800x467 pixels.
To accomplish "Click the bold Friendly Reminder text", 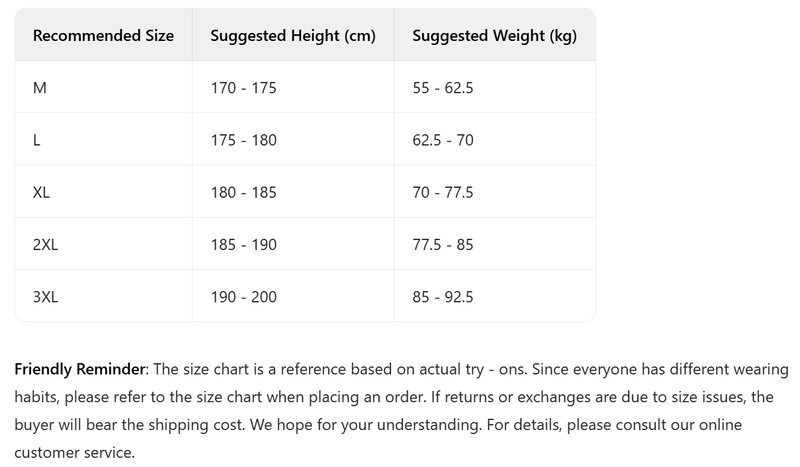I will (79, 370).
